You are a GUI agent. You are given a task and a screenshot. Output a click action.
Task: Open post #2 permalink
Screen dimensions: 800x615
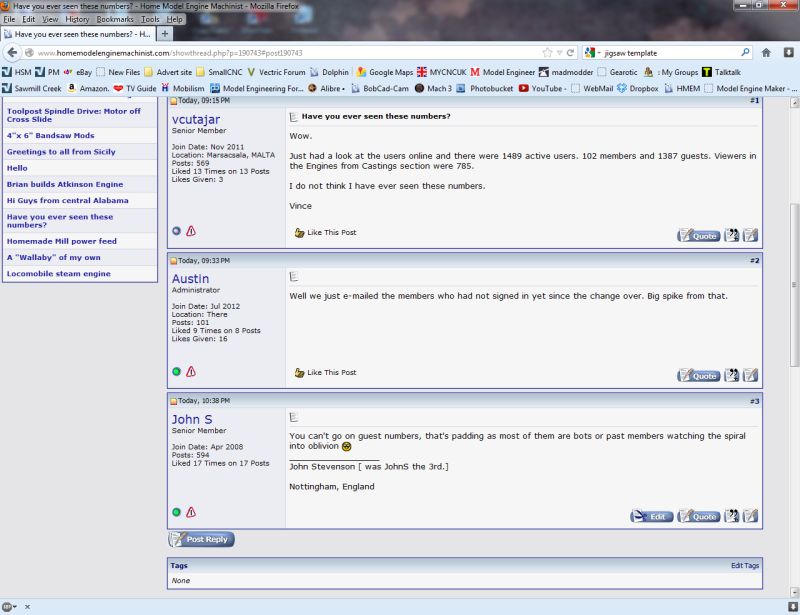[755, 260]
